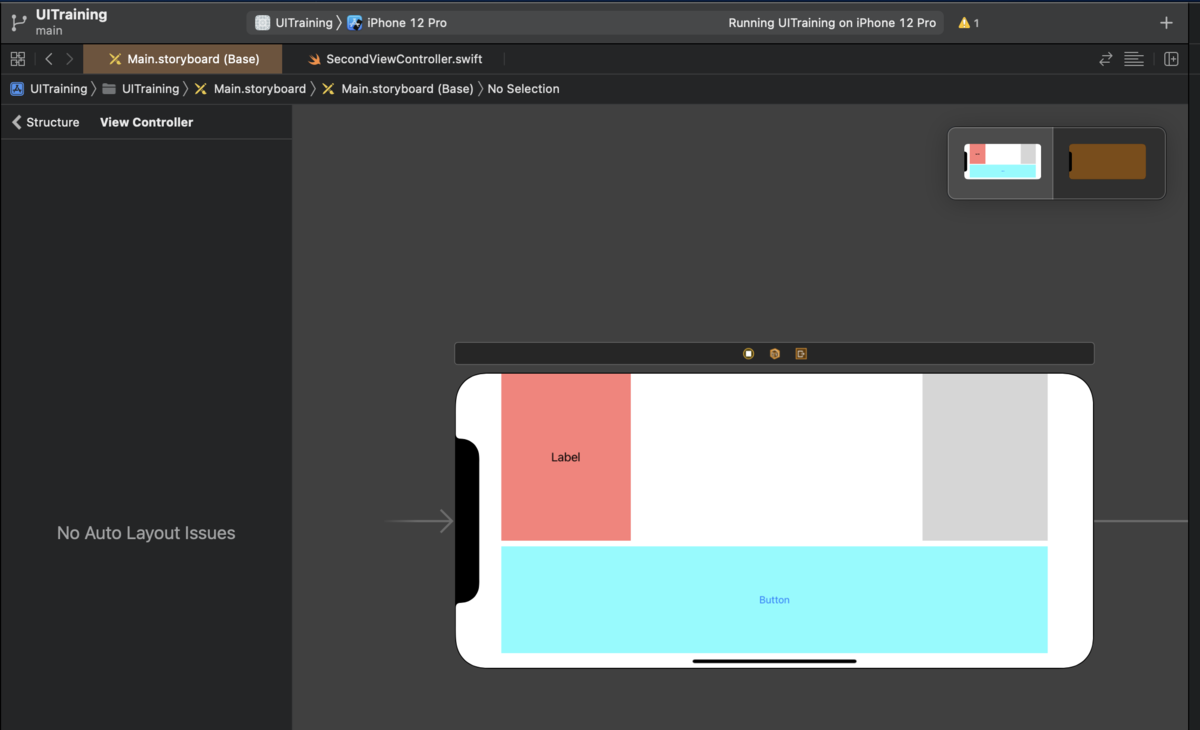The height and width of the screenshot is (730, 1200).
Task: Click the plus Library button
Action: pos(1166,23)
